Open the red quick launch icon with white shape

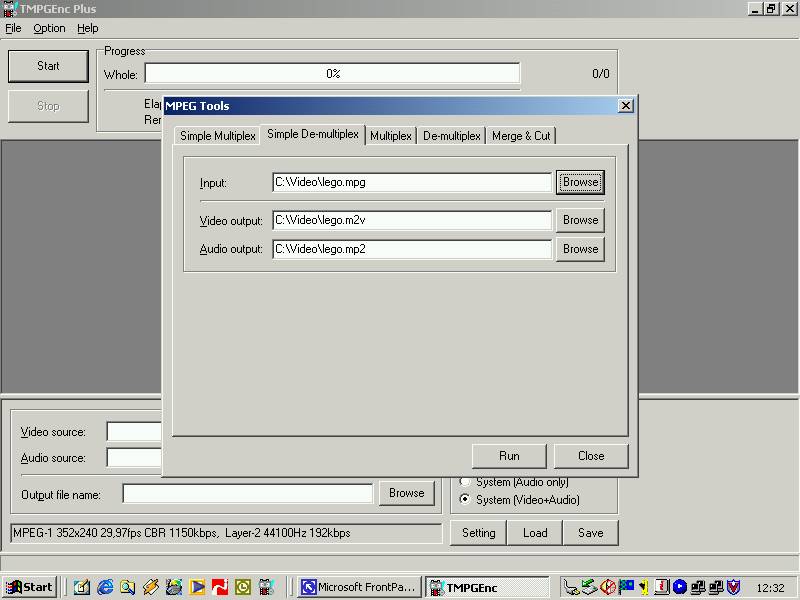coord(220,587)
